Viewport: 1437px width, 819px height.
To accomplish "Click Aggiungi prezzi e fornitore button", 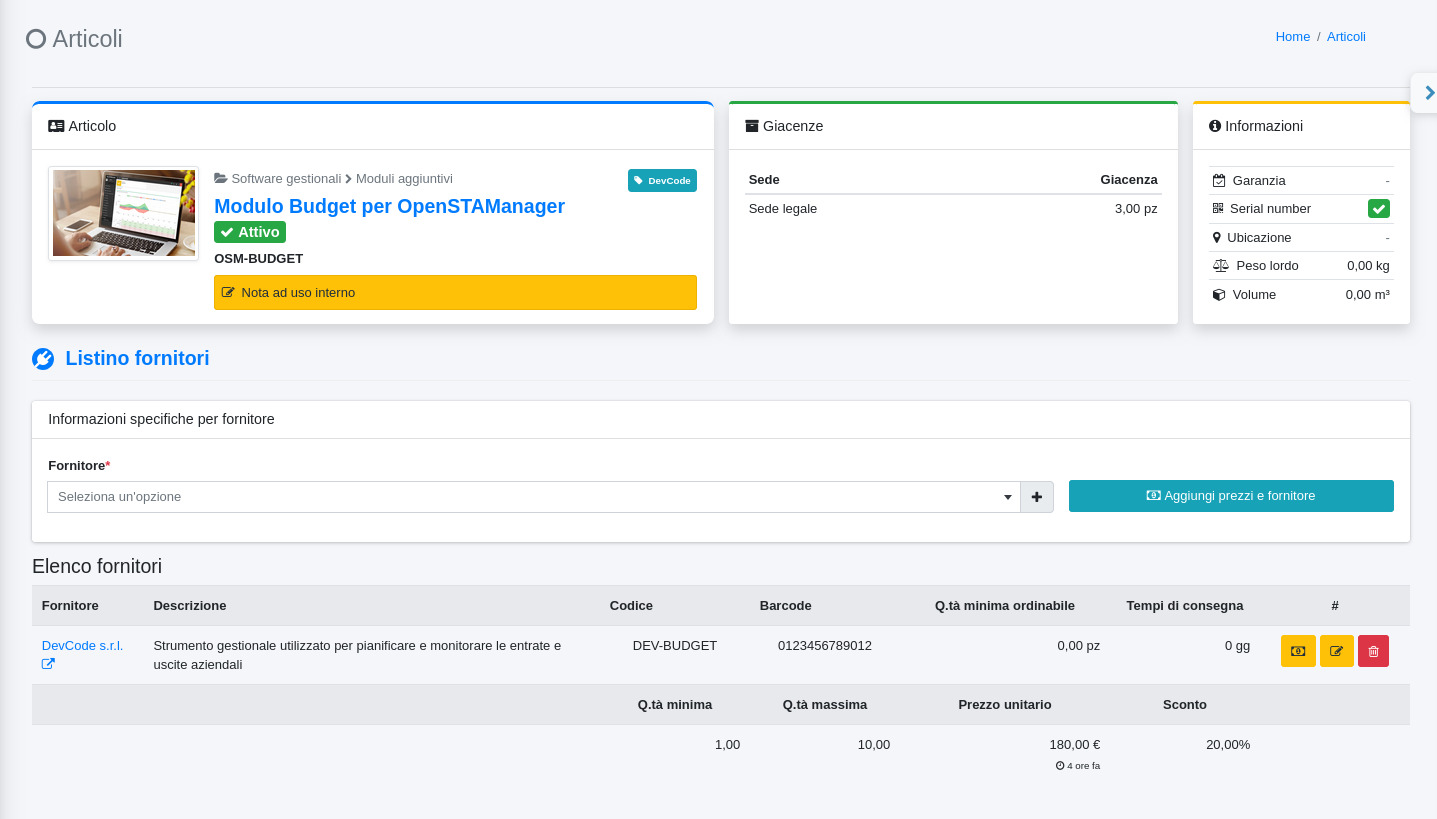I will 1230,496.
